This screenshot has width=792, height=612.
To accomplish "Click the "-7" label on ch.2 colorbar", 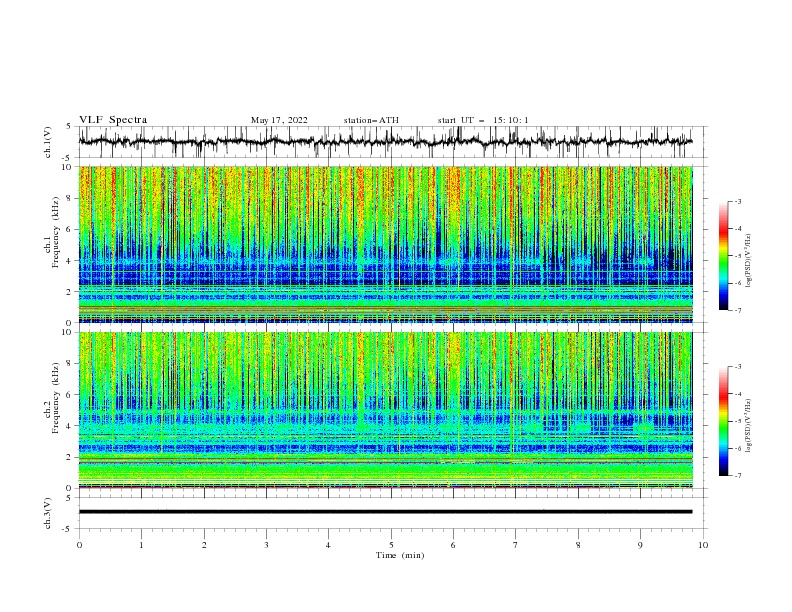I will [x=738, y=476].
